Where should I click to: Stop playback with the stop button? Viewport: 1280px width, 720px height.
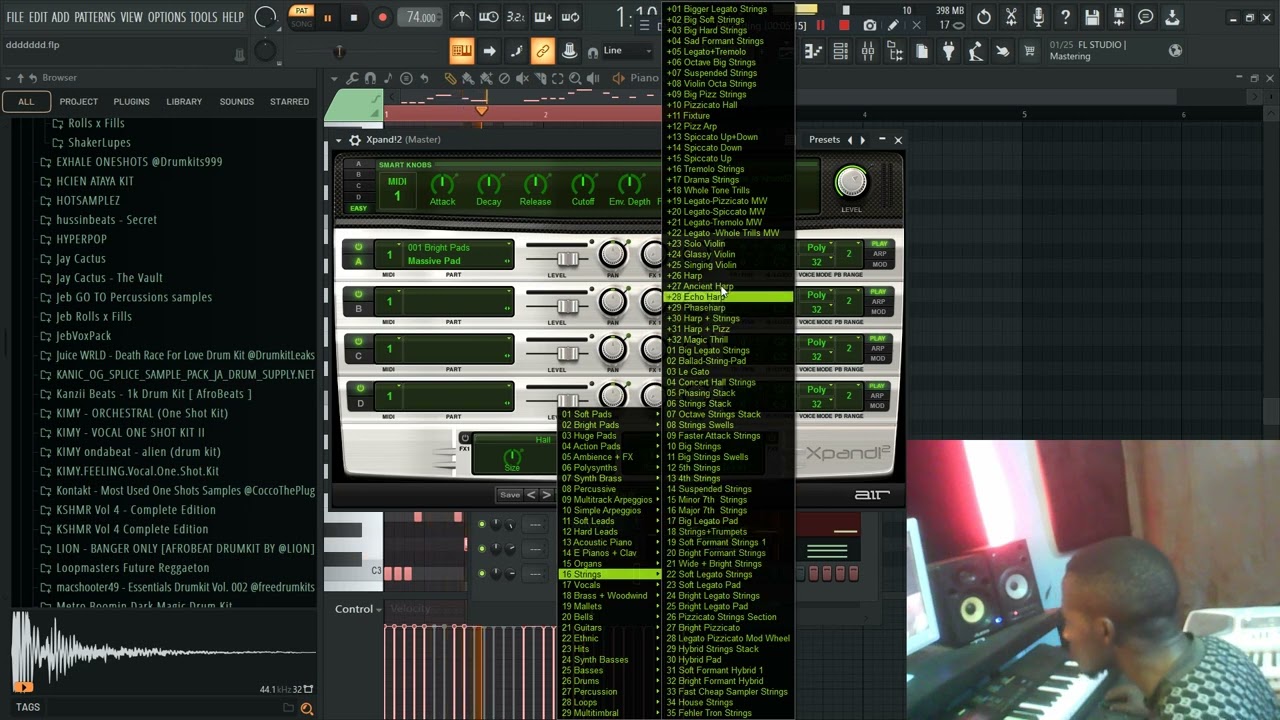[x=353, y=17]
